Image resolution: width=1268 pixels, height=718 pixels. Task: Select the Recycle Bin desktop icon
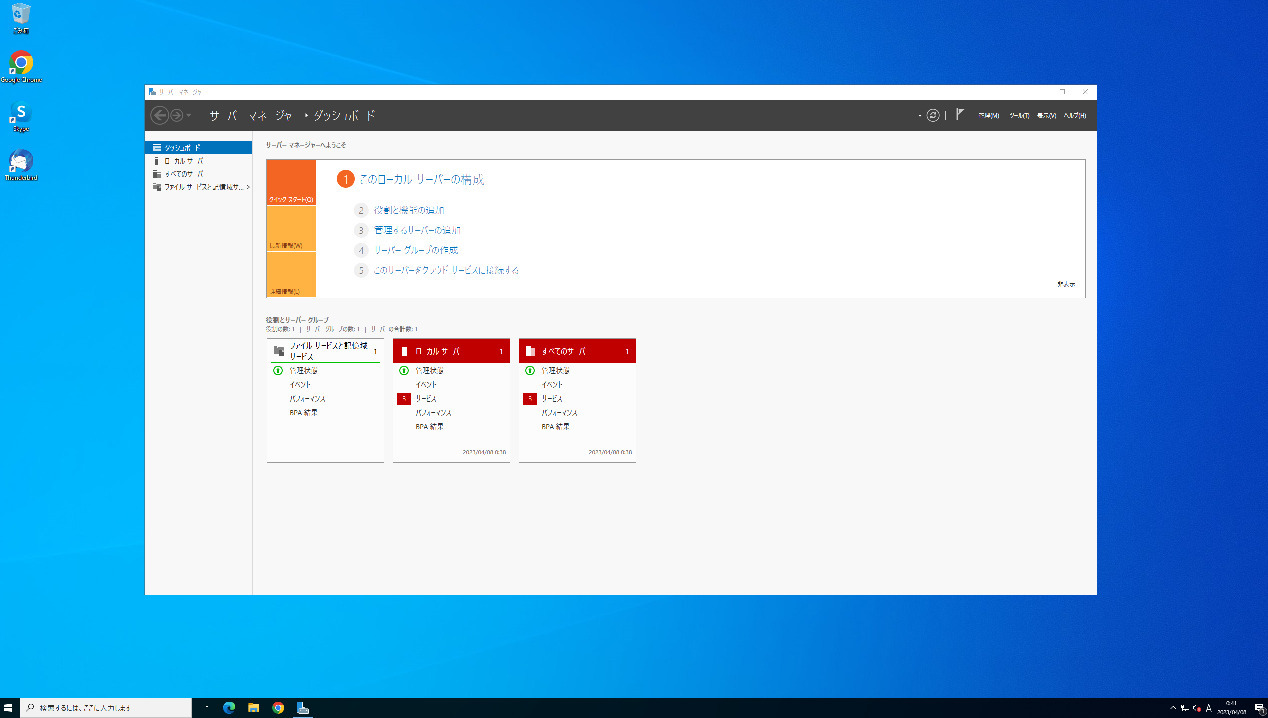[21, 18]
